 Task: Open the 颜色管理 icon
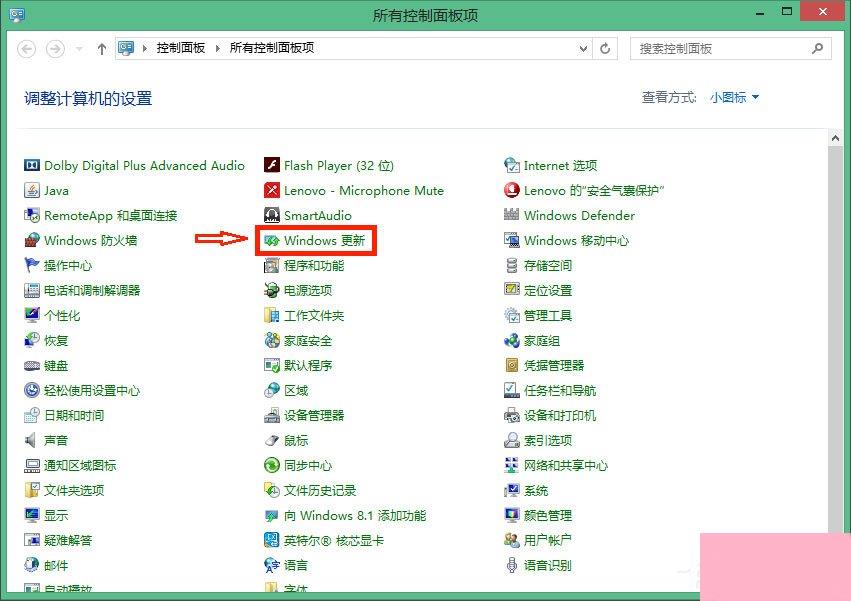512,515
